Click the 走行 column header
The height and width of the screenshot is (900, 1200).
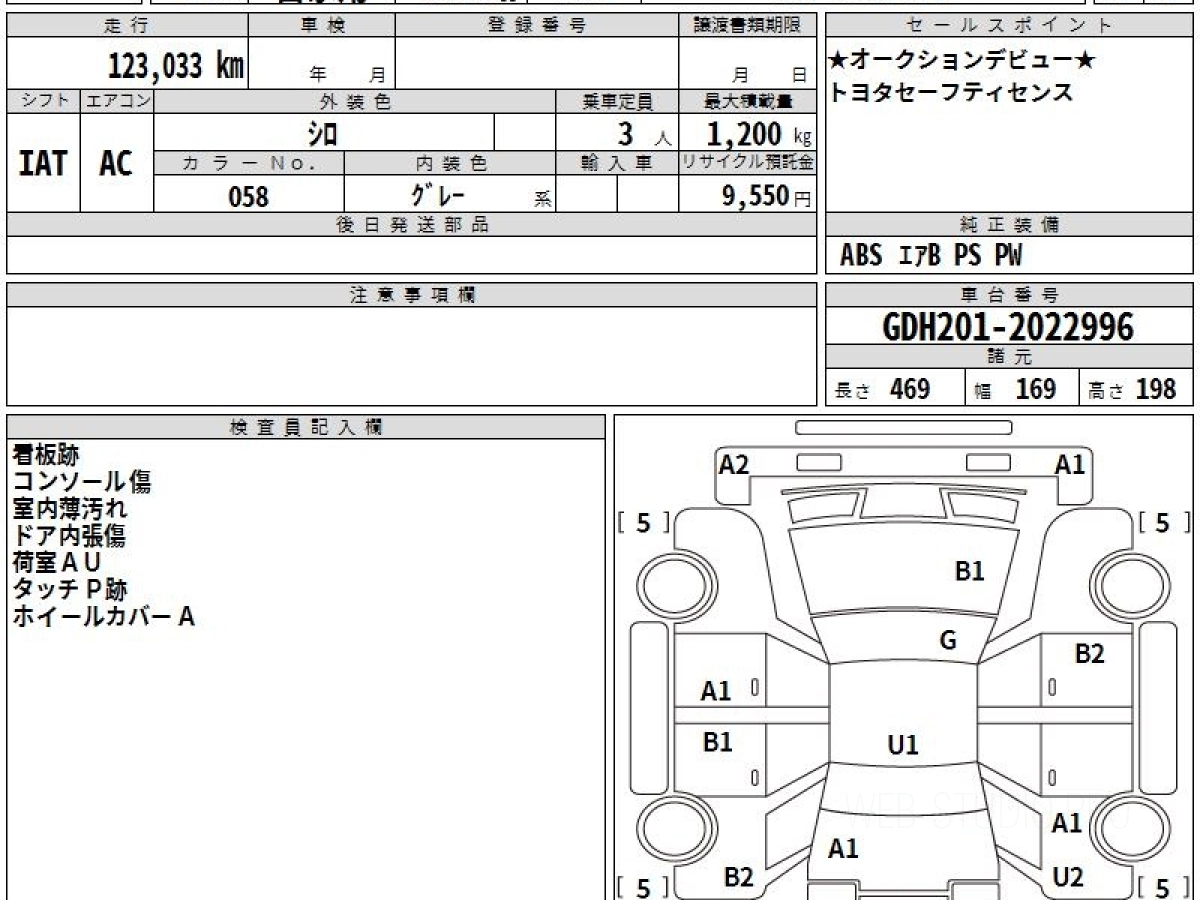coord(126,26)
